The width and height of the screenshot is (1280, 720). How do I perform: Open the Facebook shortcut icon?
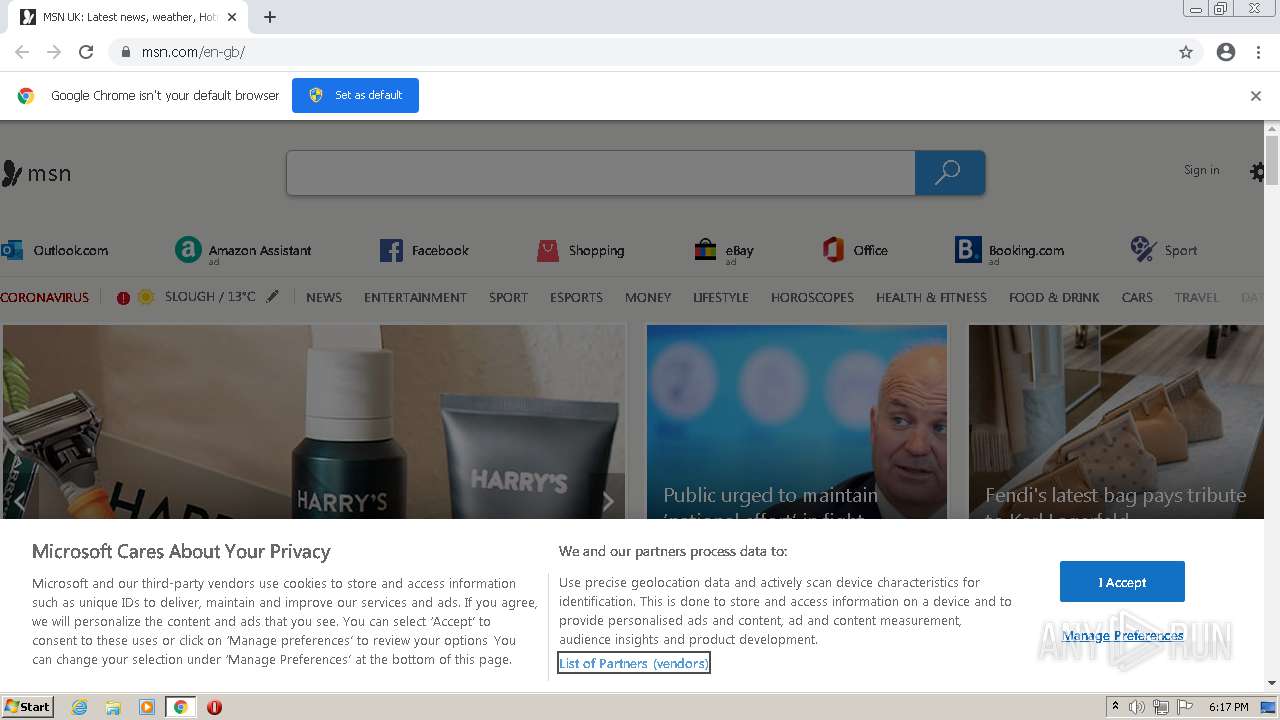[391, 250]
